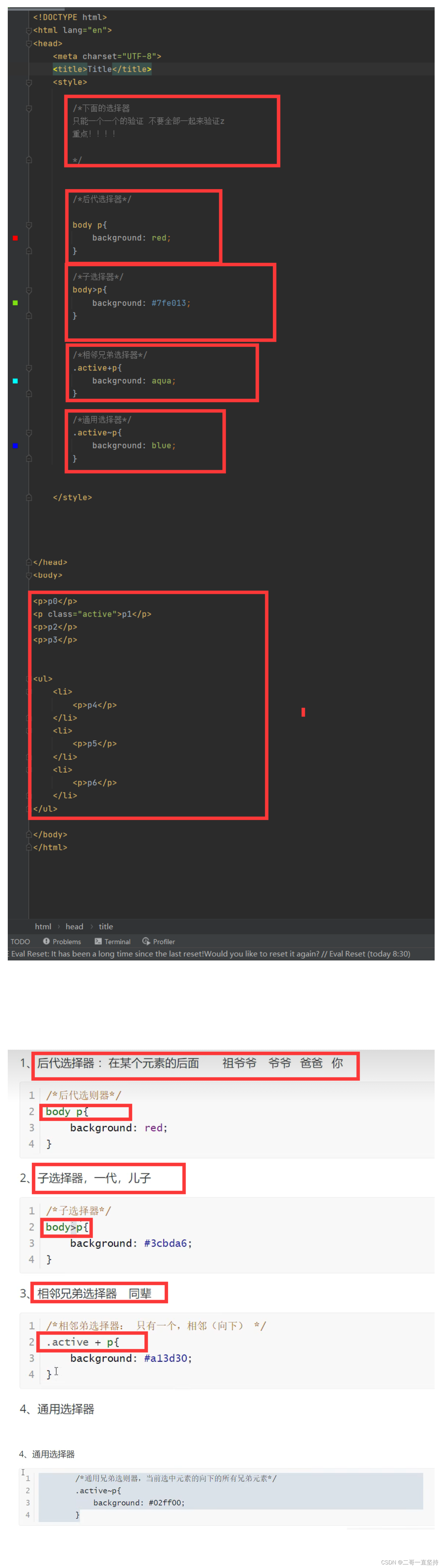Screen dimensions: 443x1568
Task: Click the closing </head> tag
Action: pos(50,562)
